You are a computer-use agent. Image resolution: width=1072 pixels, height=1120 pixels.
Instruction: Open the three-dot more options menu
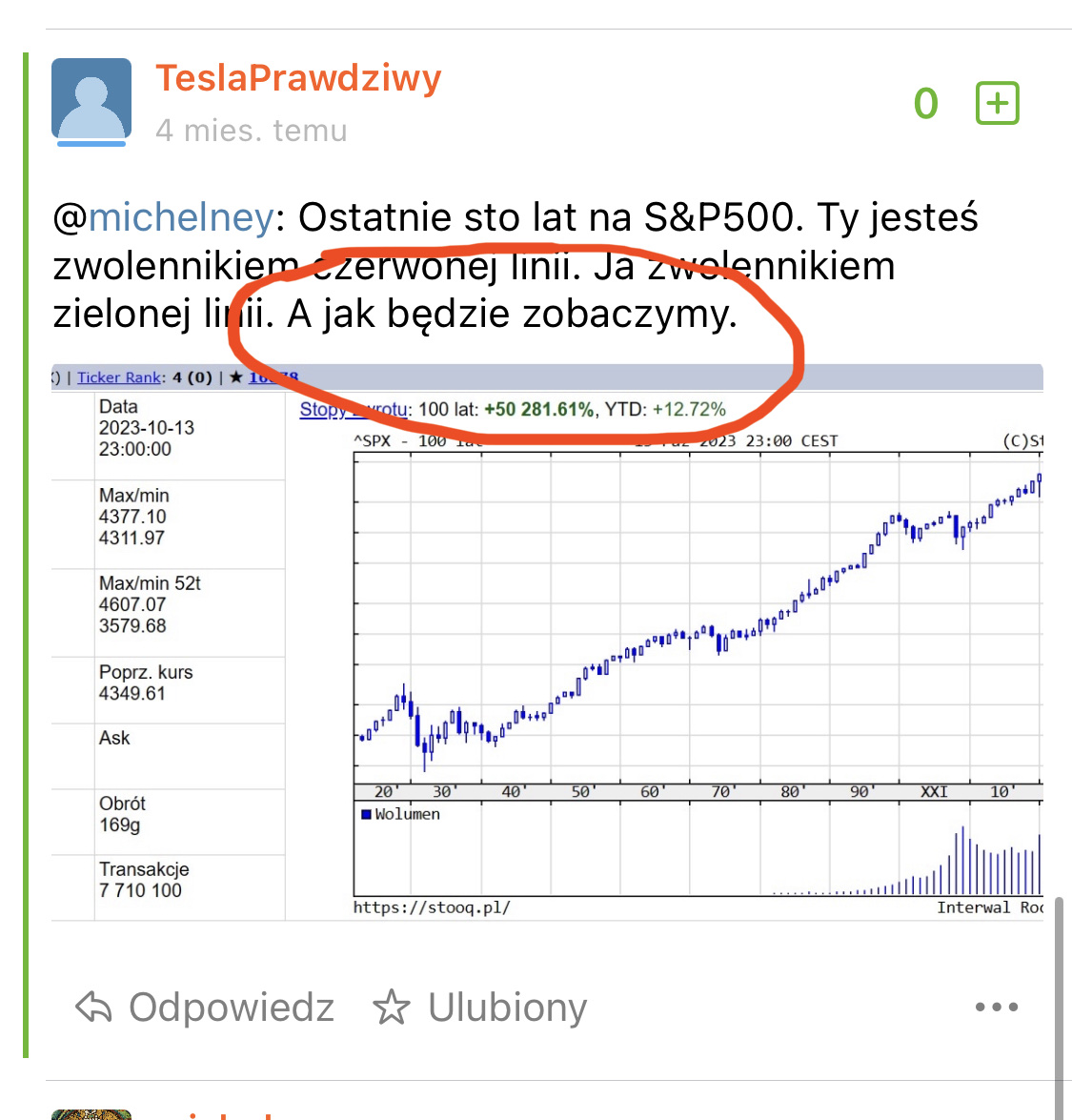996,1007
